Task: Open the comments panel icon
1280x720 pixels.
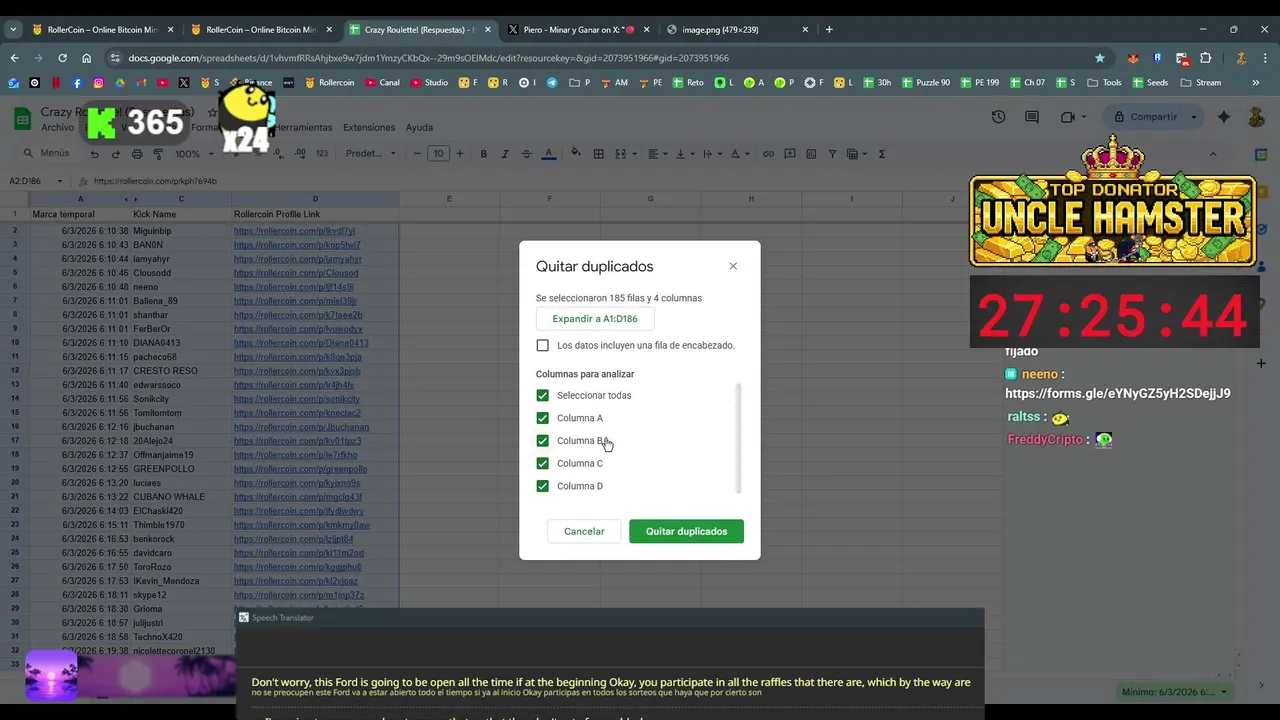Action: coord(1032,117)
